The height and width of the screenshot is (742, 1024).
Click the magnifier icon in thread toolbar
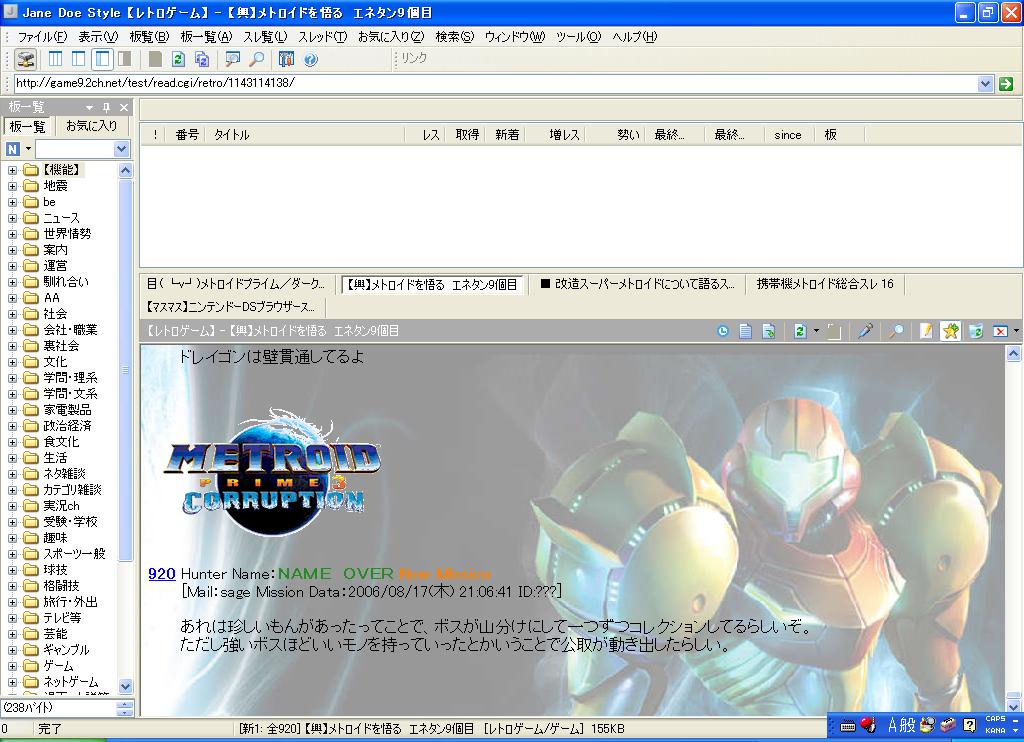click(x=896, y=331)
